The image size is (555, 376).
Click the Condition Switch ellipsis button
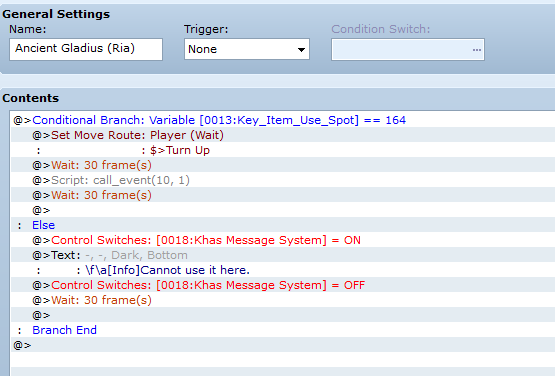coord(476,50)
